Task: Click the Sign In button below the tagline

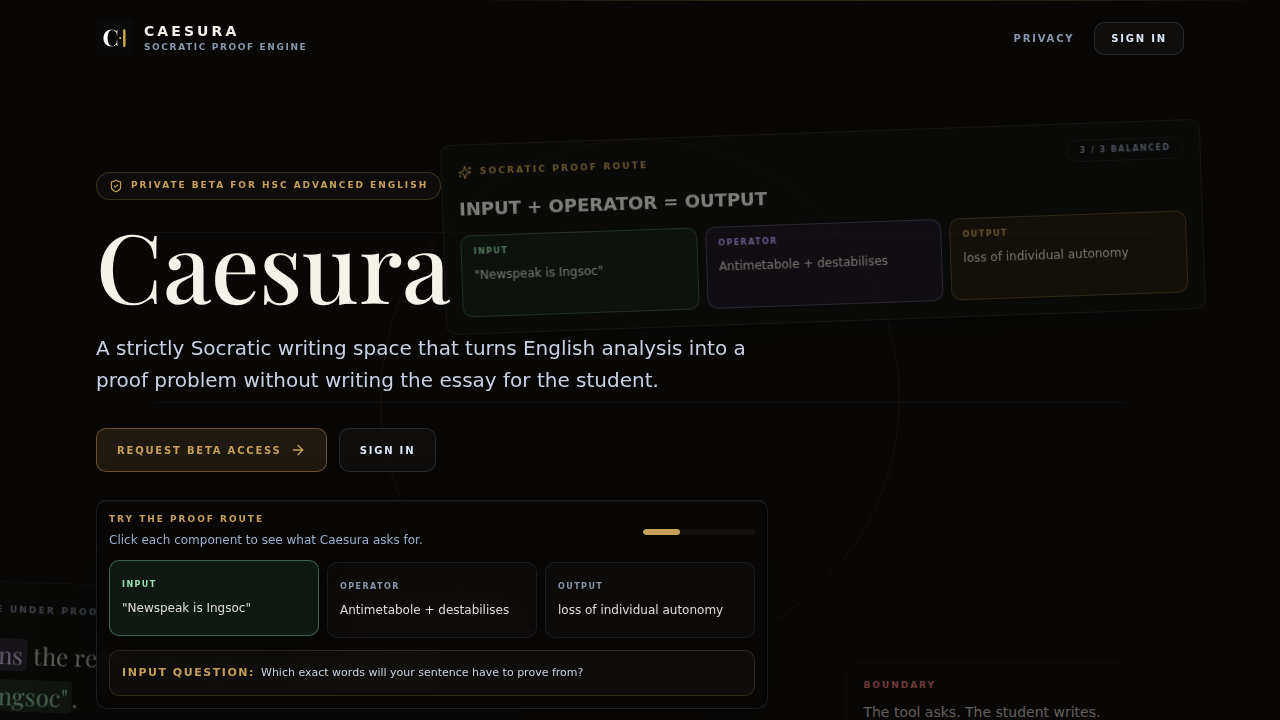Action: pyautogui.click(x=387, y=450)
